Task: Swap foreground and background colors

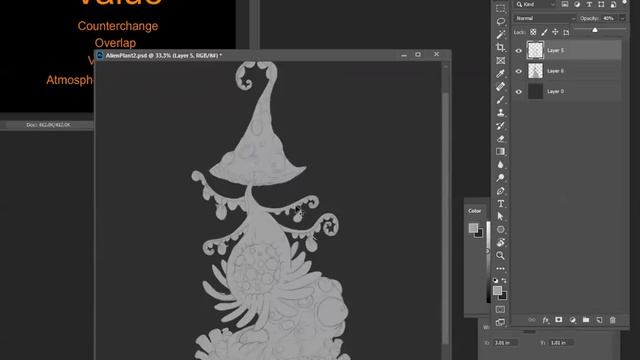Action: 504,280
